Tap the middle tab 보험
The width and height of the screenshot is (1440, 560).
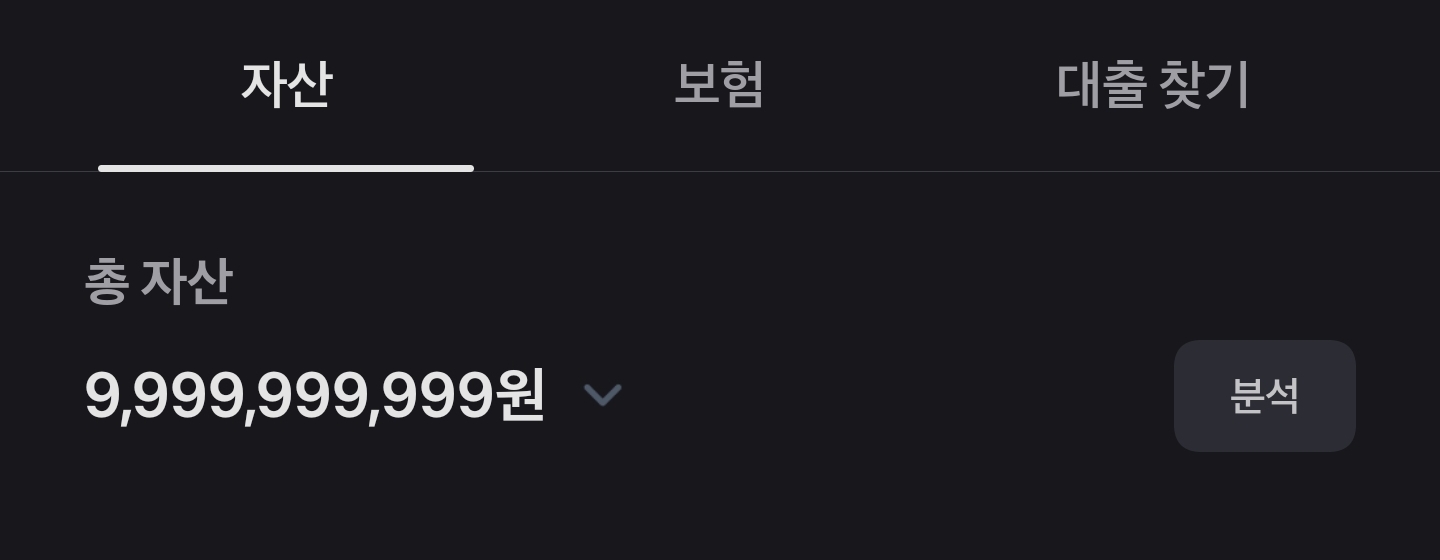pyautogui.click(x=719, y=85)
